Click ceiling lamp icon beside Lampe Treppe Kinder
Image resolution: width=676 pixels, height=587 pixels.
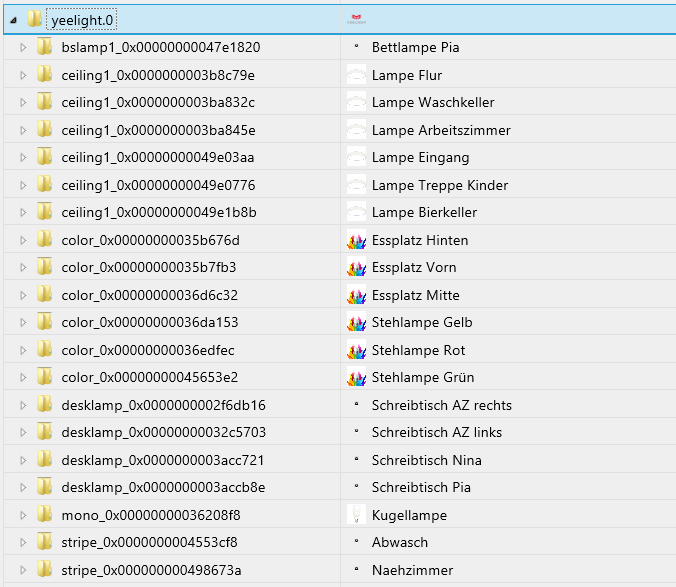point(357,185)
